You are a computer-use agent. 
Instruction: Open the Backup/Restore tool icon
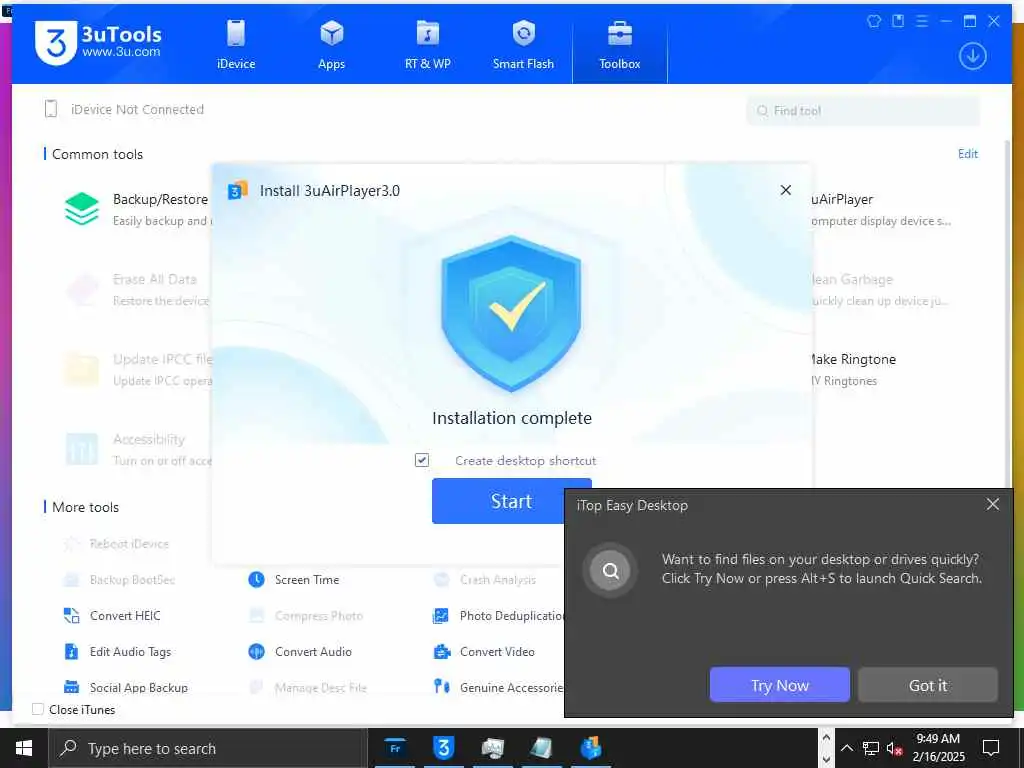pos(82,209)
